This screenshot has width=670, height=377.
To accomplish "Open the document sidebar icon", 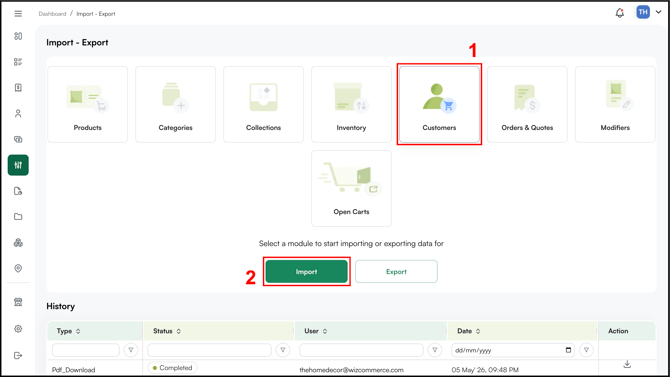I will pyautogui.click(x=18, y=88).
